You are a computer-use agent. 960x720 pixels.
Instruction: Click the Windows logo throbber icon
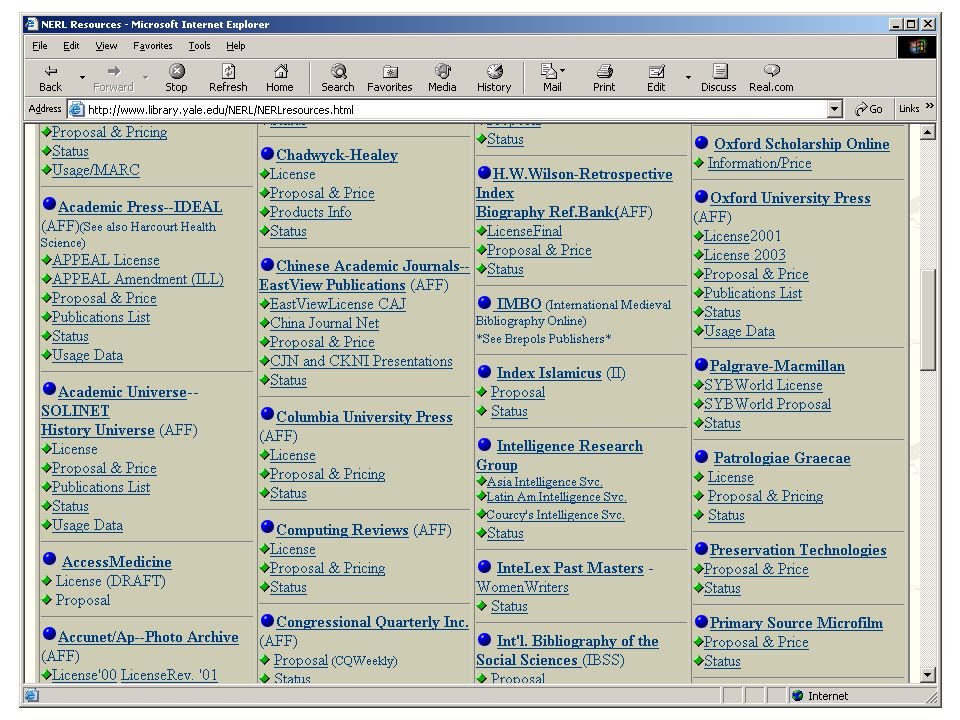pos(917,47)
